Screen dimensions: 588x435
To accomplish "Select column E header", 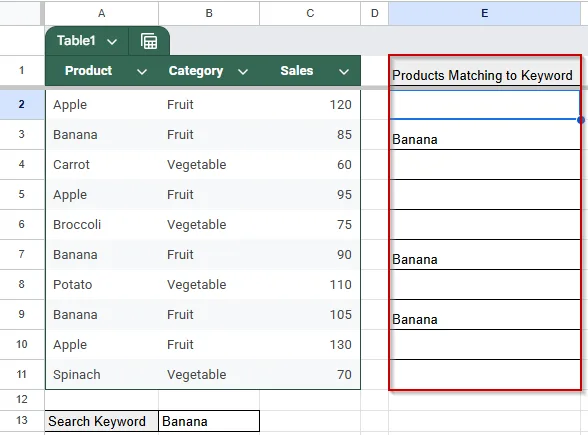I will pyautogui.click(x=484, y=13).
